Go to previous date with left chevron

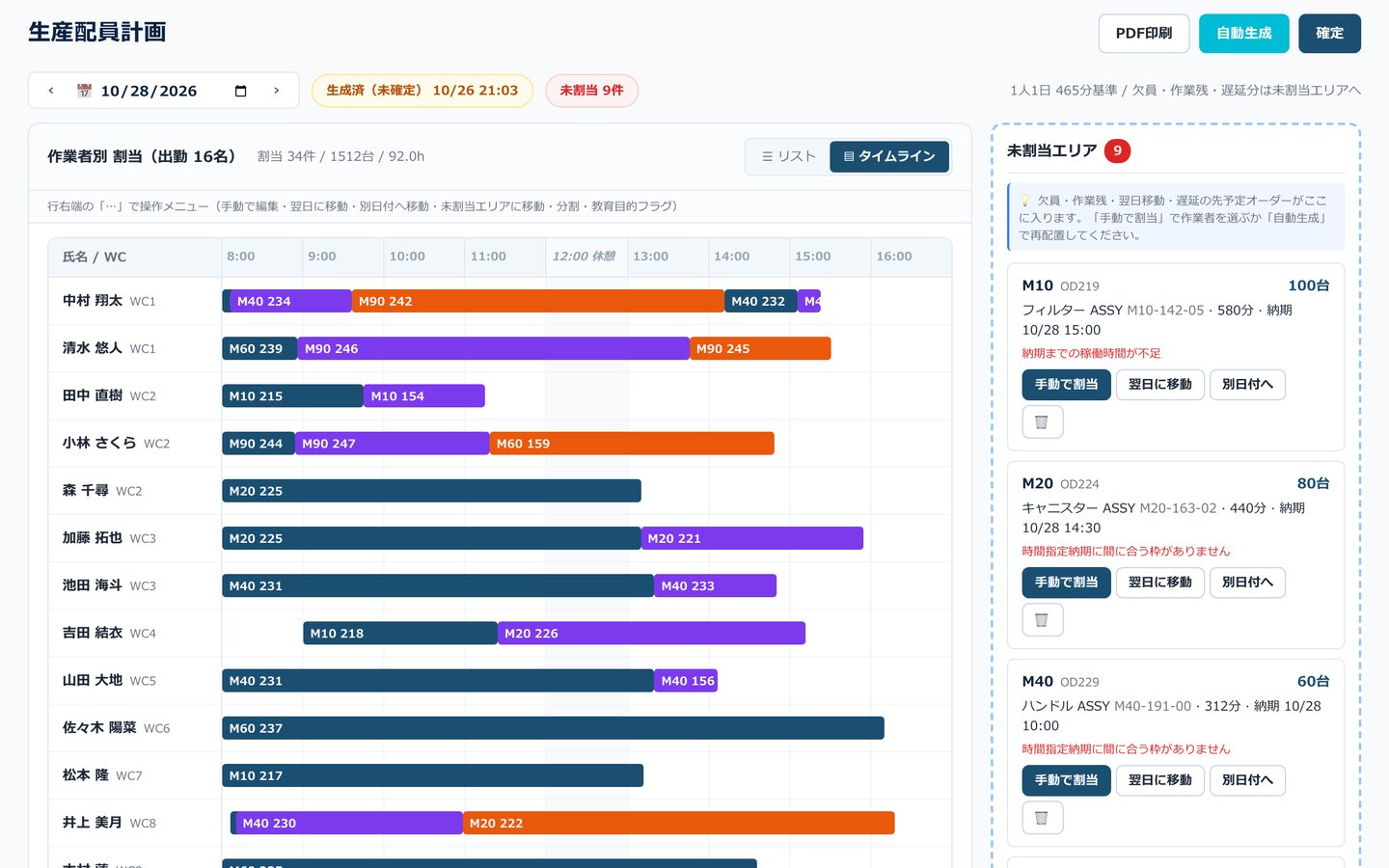click(x=51, y=91)
